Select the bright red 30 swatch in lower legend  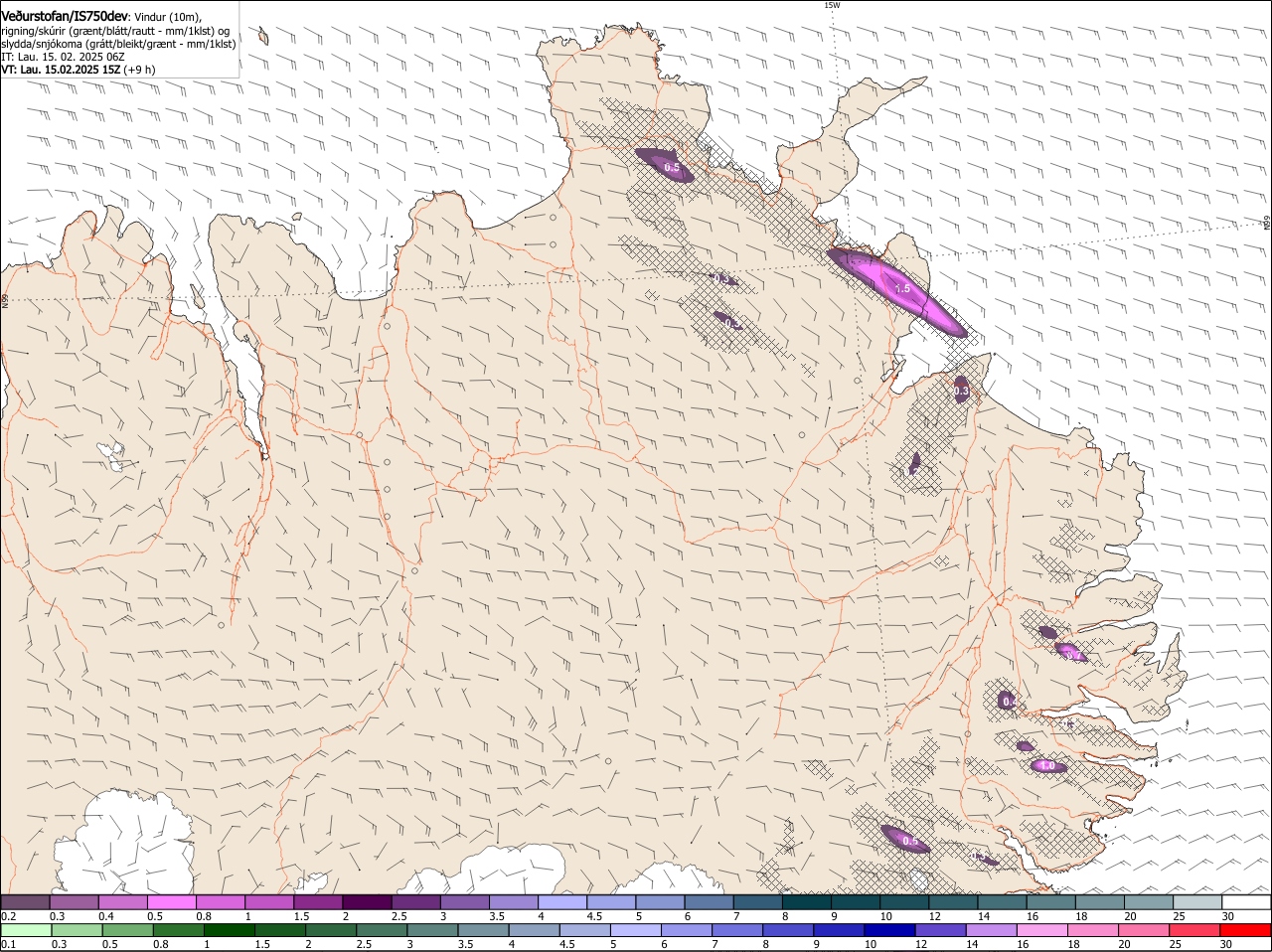(x=1246, y=930)
